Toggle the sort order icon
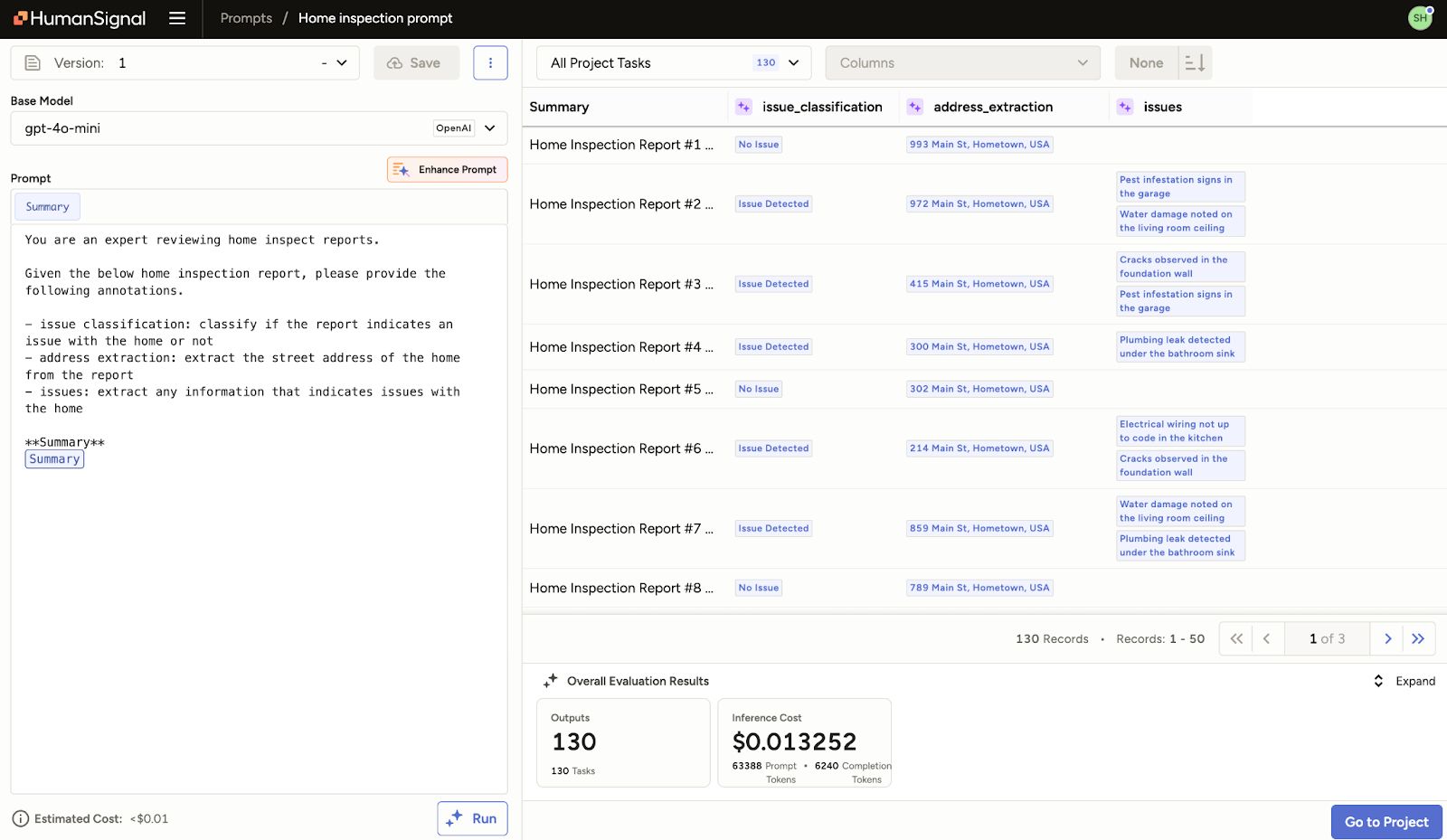Screen dimensions: 1447x840 click(1195, 63)
